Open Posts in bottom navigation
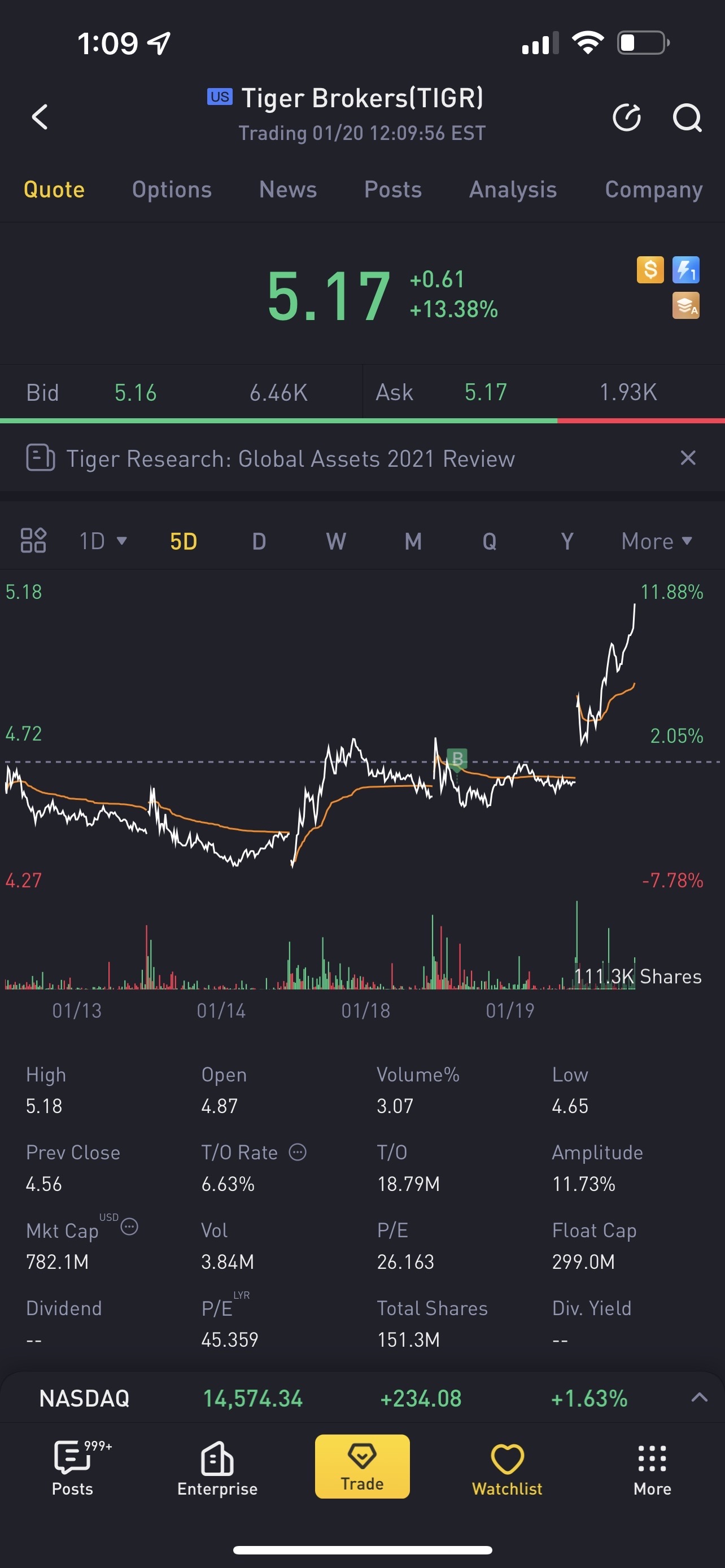725x1568 pixels. coord(72,1468)
